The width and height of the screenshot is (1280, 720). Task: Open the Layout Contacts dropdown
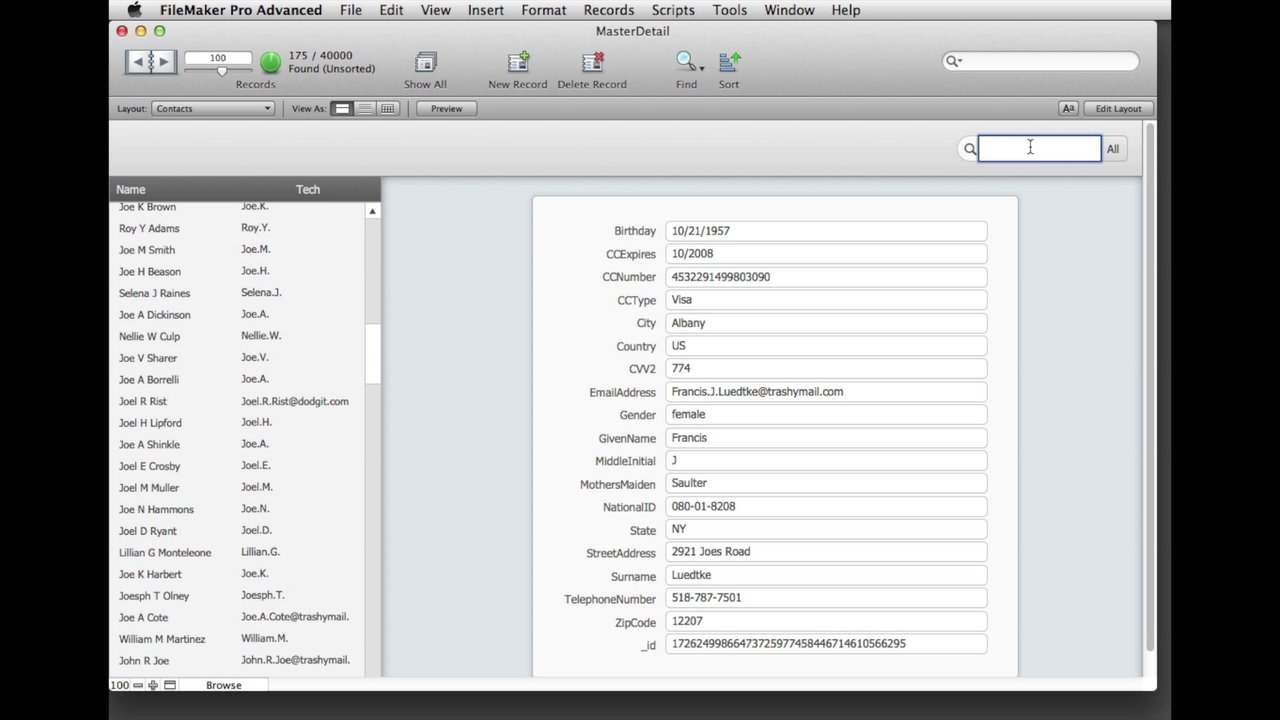click(213, 108)
